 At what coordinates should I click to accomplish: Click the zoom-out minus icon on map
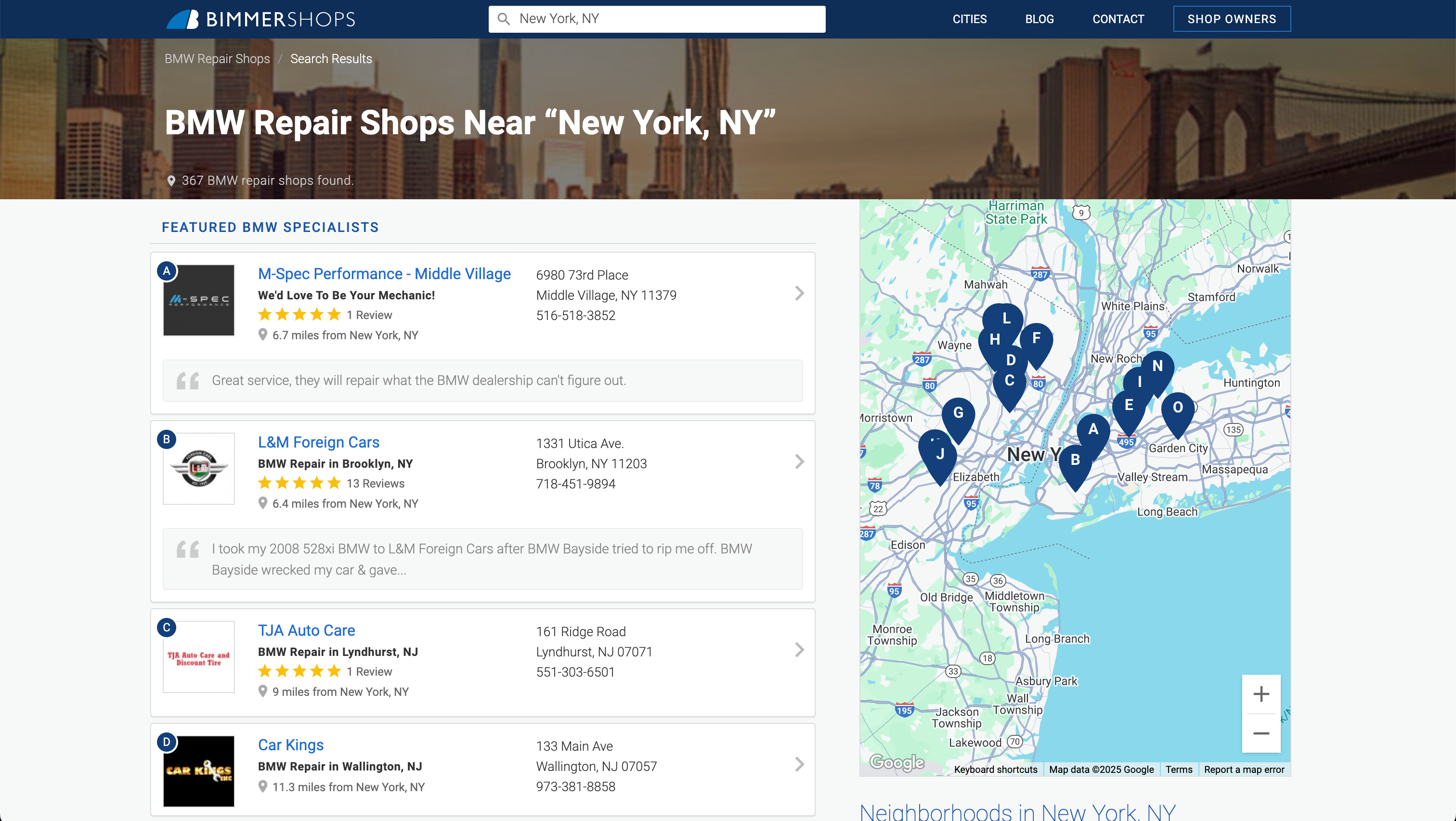point(1261,733)
